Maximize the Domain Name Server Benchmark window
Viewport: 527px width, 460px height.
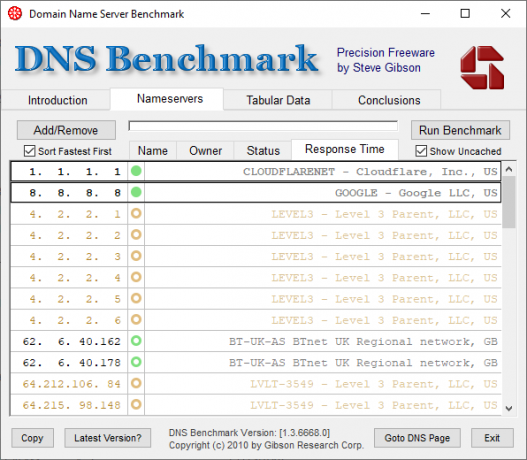click(465, 14)
